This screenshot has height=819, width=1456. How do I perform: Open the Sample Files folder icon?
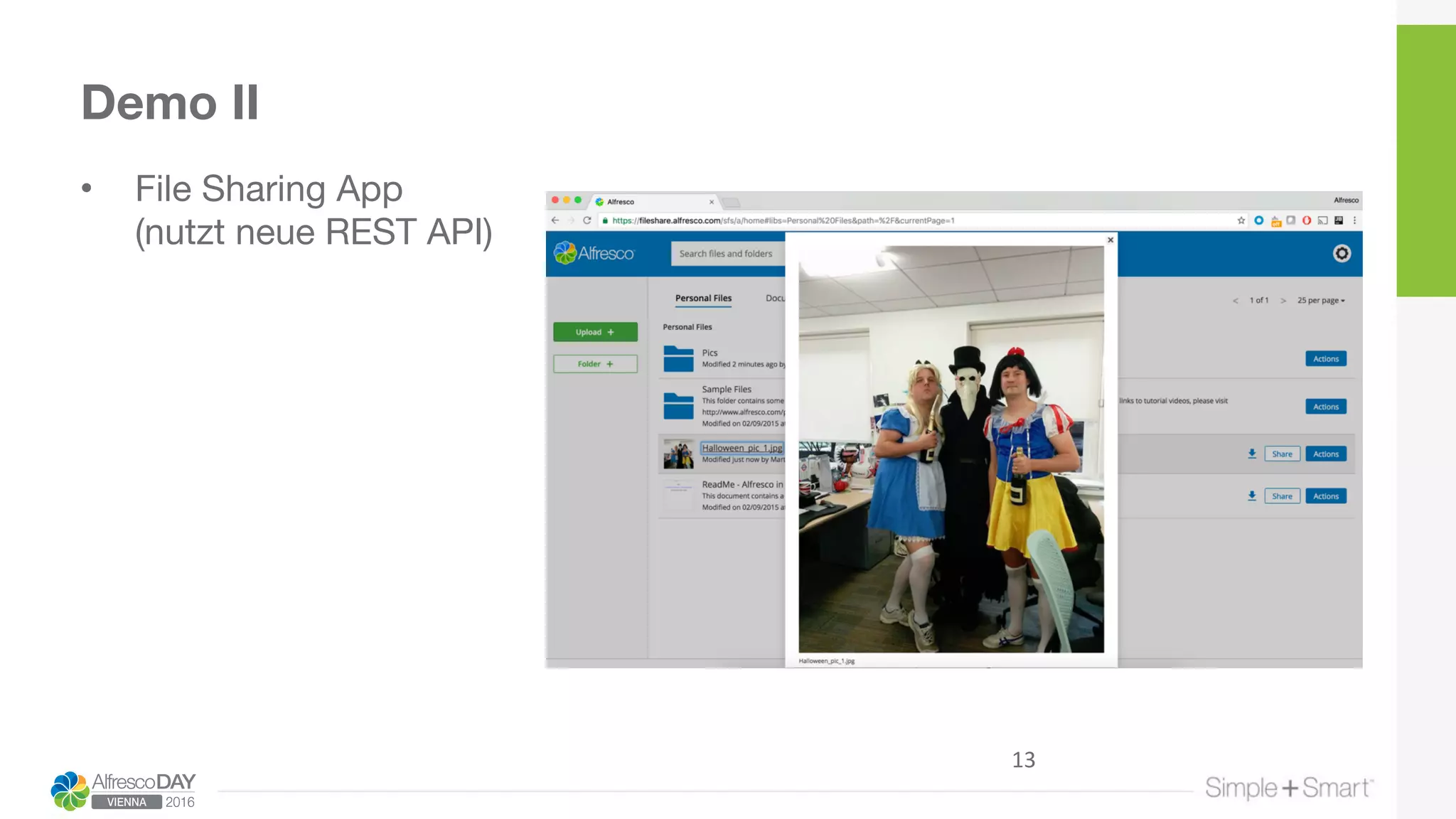(678, 406)
